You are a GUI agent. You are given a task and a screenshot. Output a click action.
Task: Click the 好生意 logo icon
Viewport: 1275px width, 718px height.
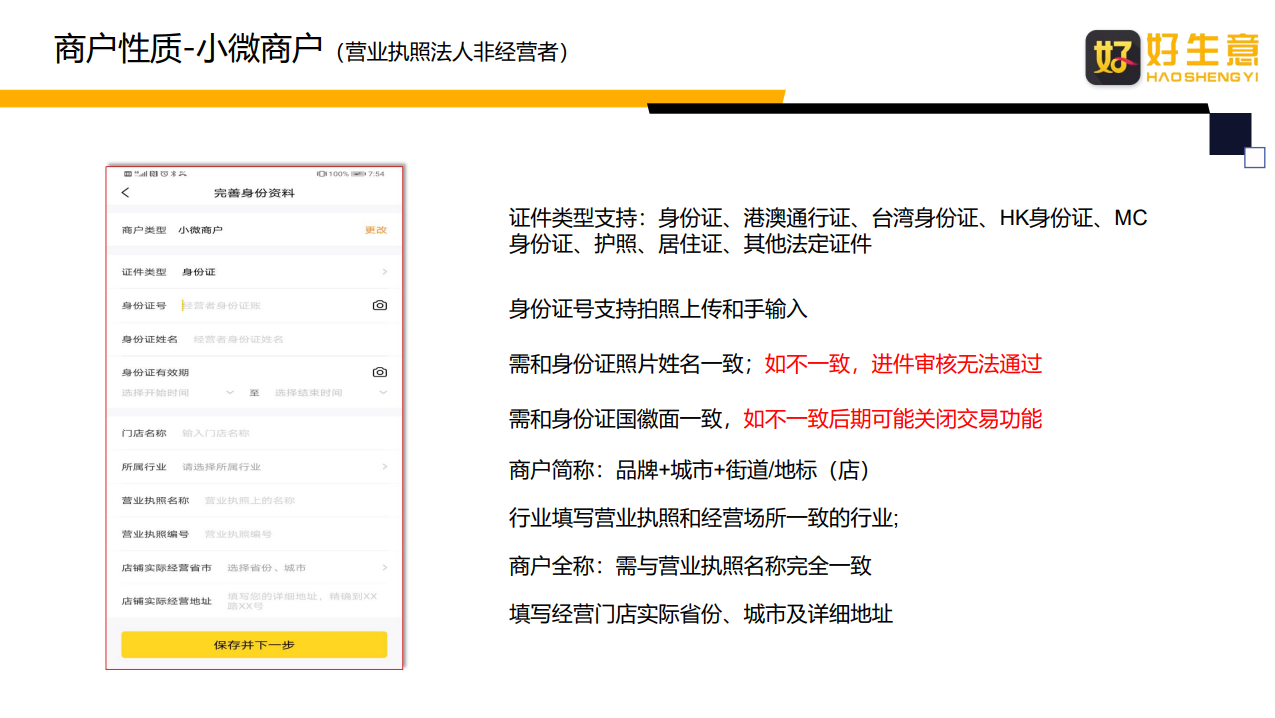(x=1113, y=58)
